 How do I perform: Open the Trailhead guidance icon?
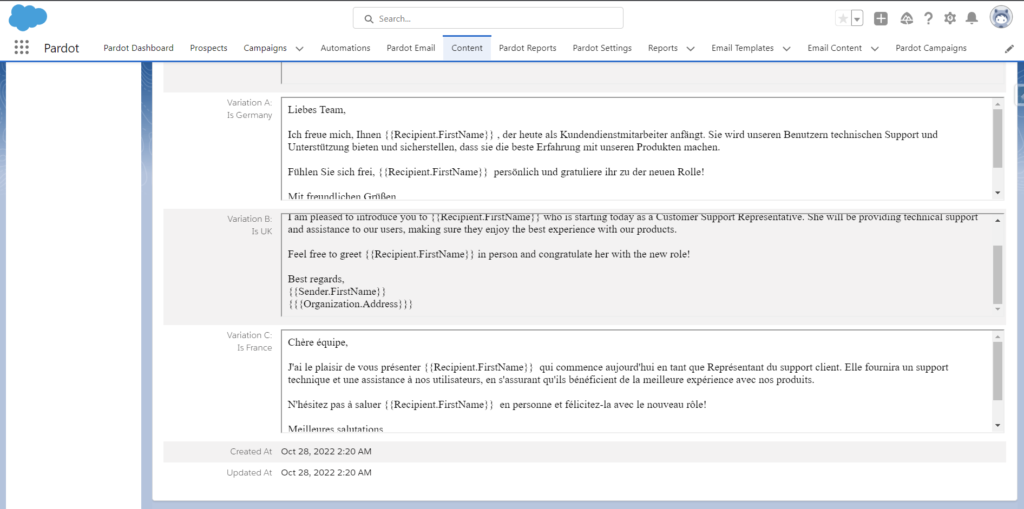pyautogui.click(x=906, y=19)
